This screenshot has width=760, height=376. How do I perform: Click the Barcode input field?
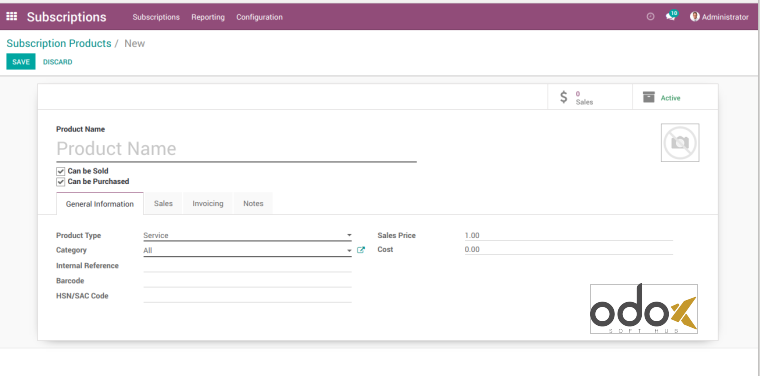tap(247, 281)
